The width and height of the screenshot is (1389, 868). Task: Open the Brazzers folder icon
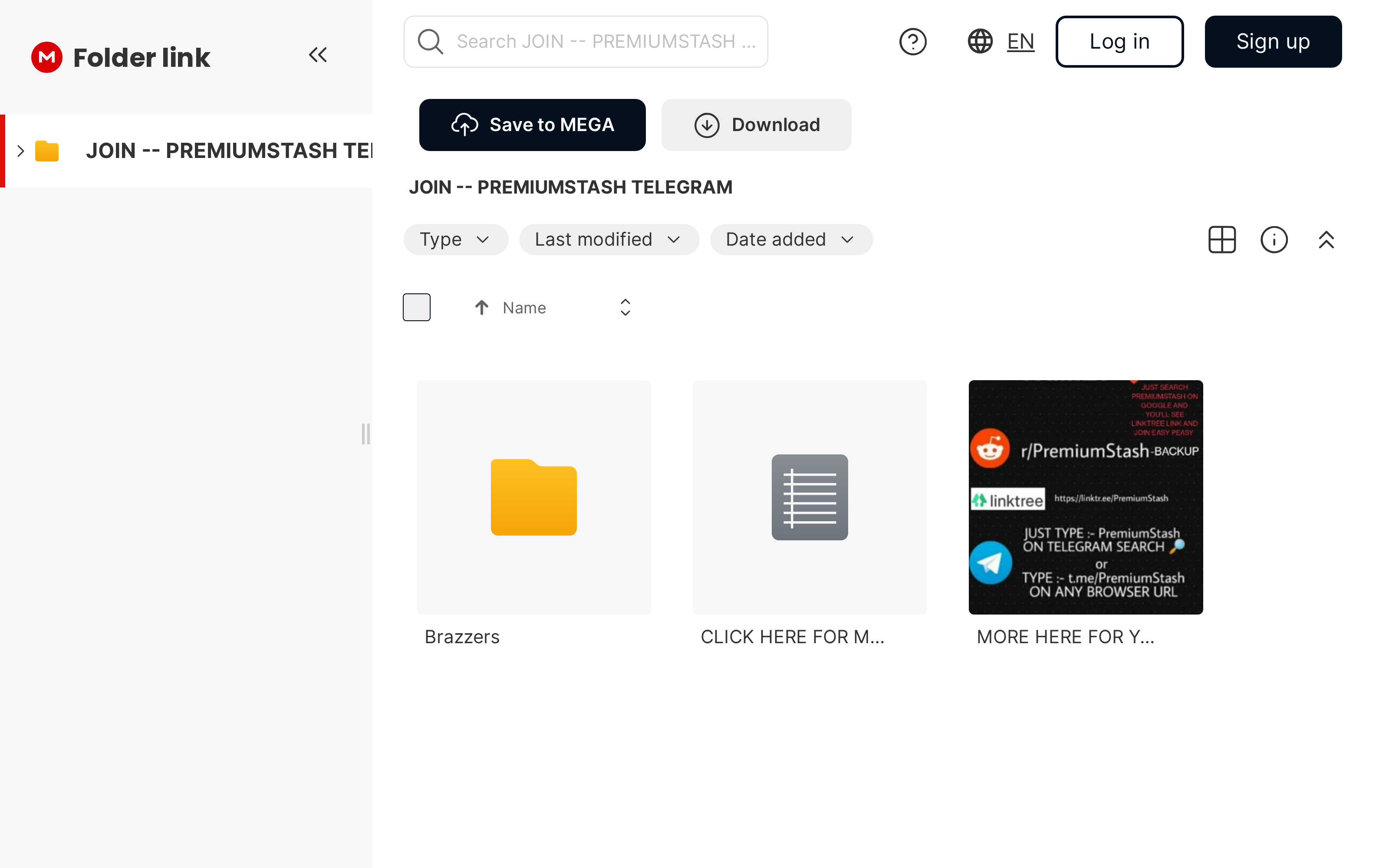(x=534, y=497)
